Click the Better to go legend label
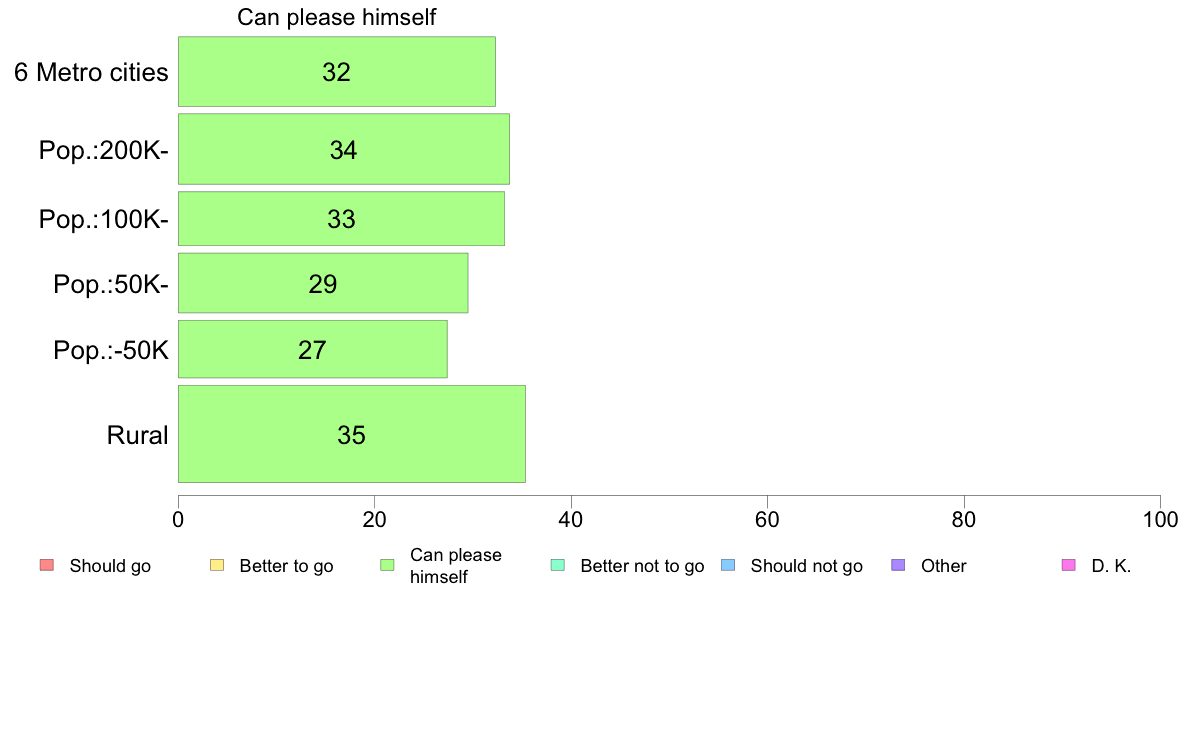This screenshot has width=1188, height=736. [286, 566]
